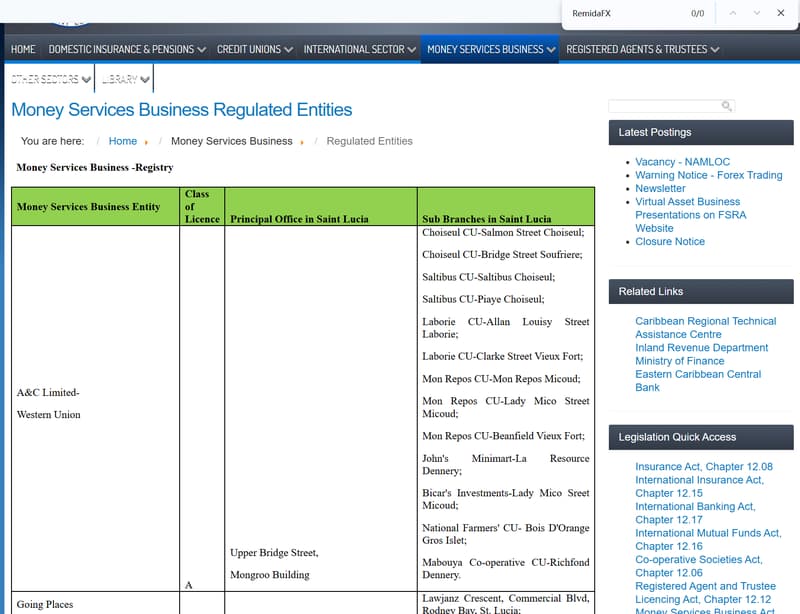Viewport: 800px width, 614px height.
Task: Open Closure Notice posting
Action: [x=670, y=241]
